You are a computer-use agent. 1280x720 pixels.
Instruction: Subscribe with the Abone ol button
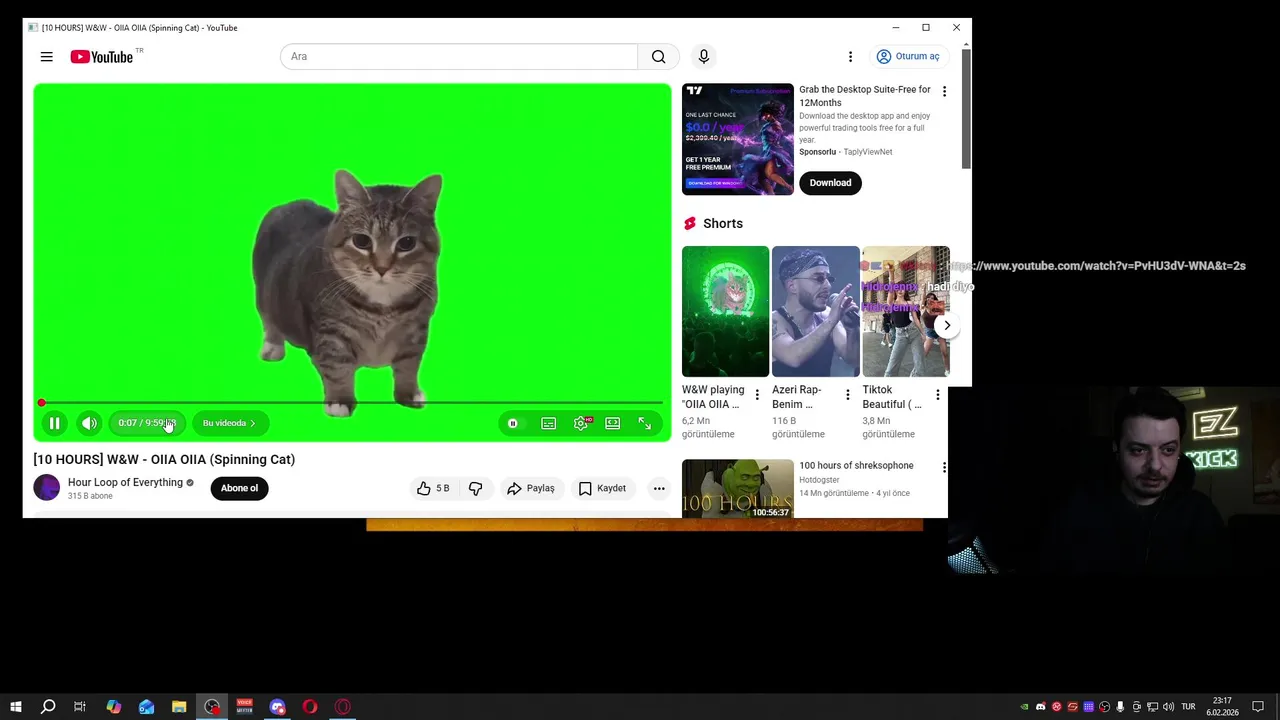(x=239, y=488)
